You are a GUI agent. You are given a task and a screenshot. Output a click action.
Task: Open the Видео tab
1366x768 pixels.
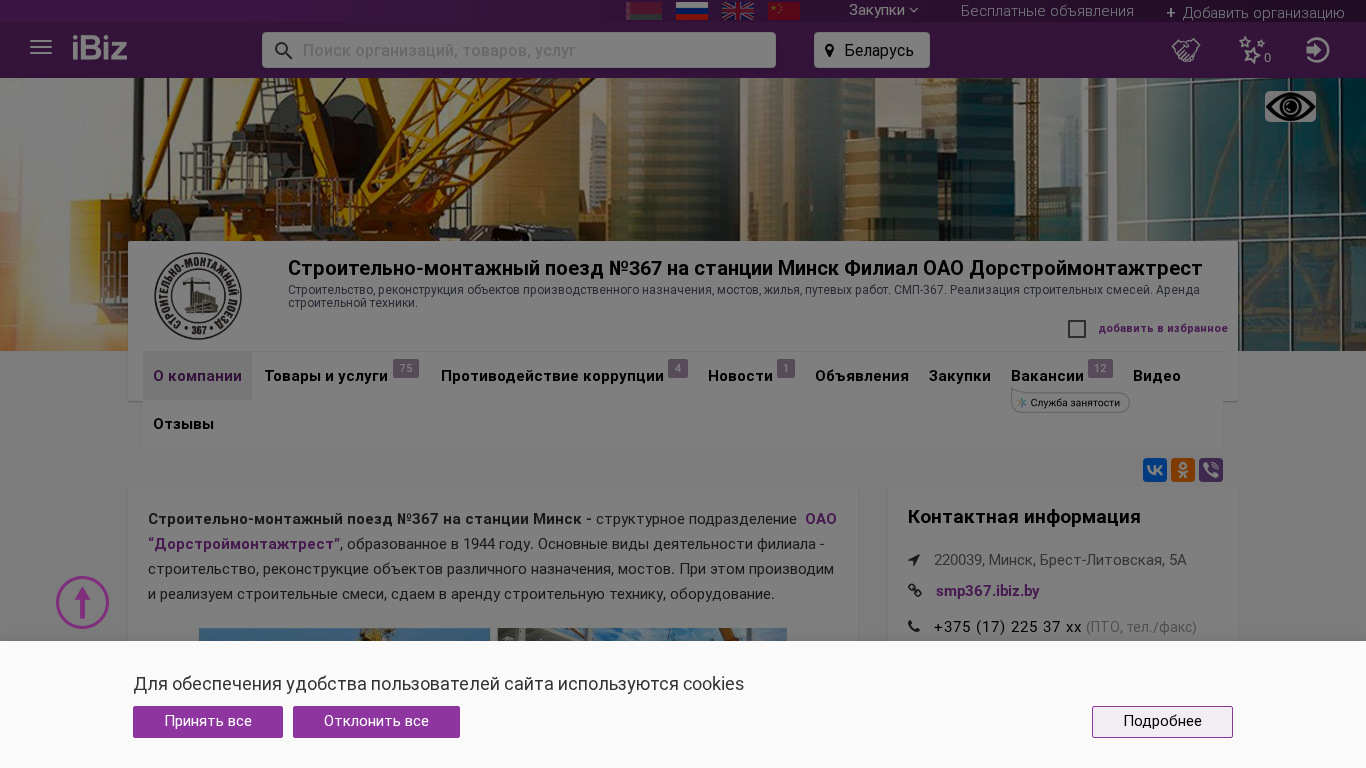(x=1157, y=376)
